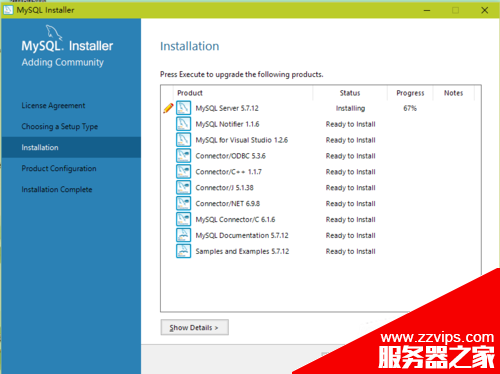The width and height of the screenshot is (500, 374).
Task: Select MySQL Documentation 5.7.12 text
Action: [x=242, y=235]
